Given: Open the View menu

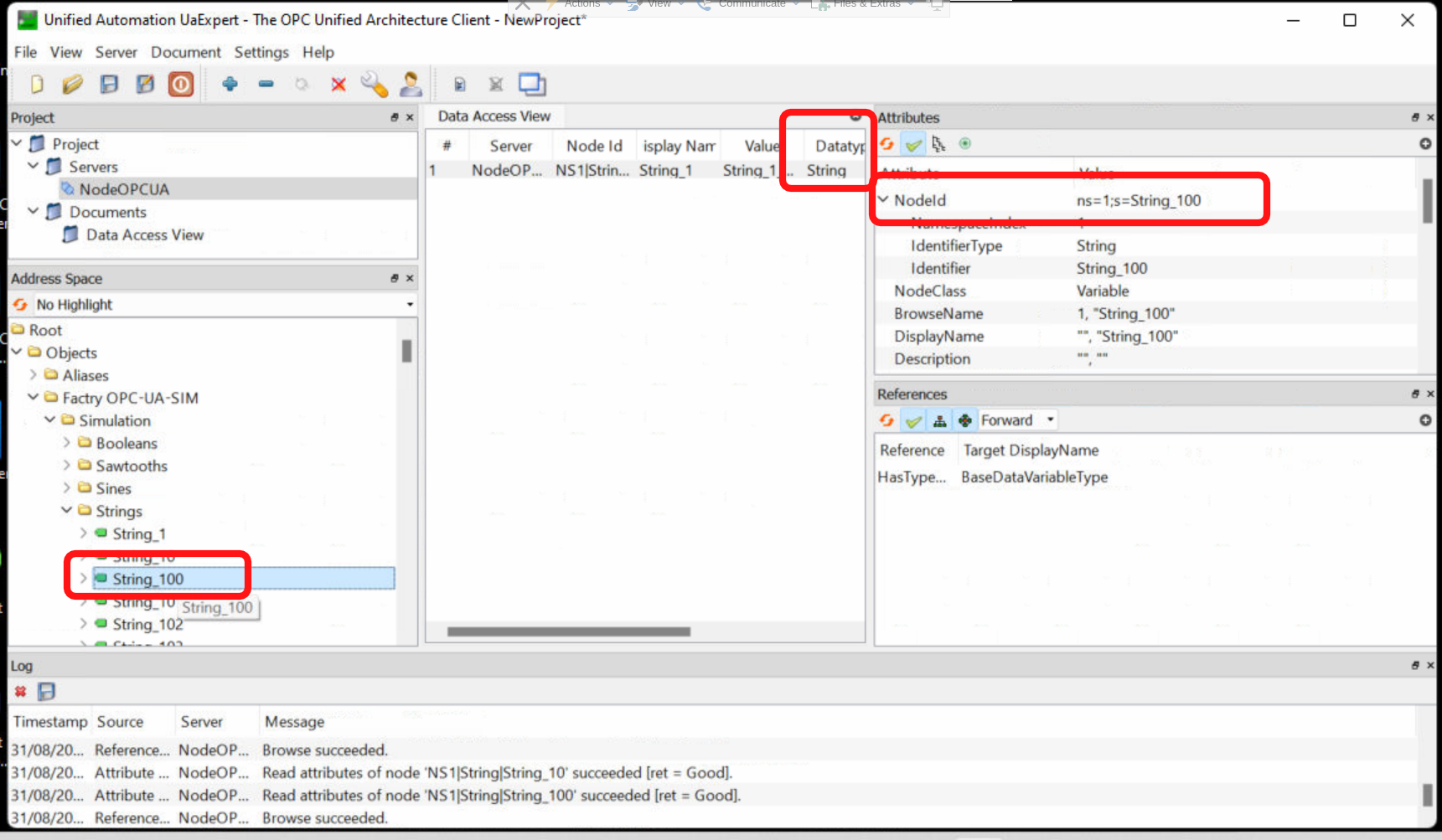Looking at the screenshot, I should (x=66, y=52).
